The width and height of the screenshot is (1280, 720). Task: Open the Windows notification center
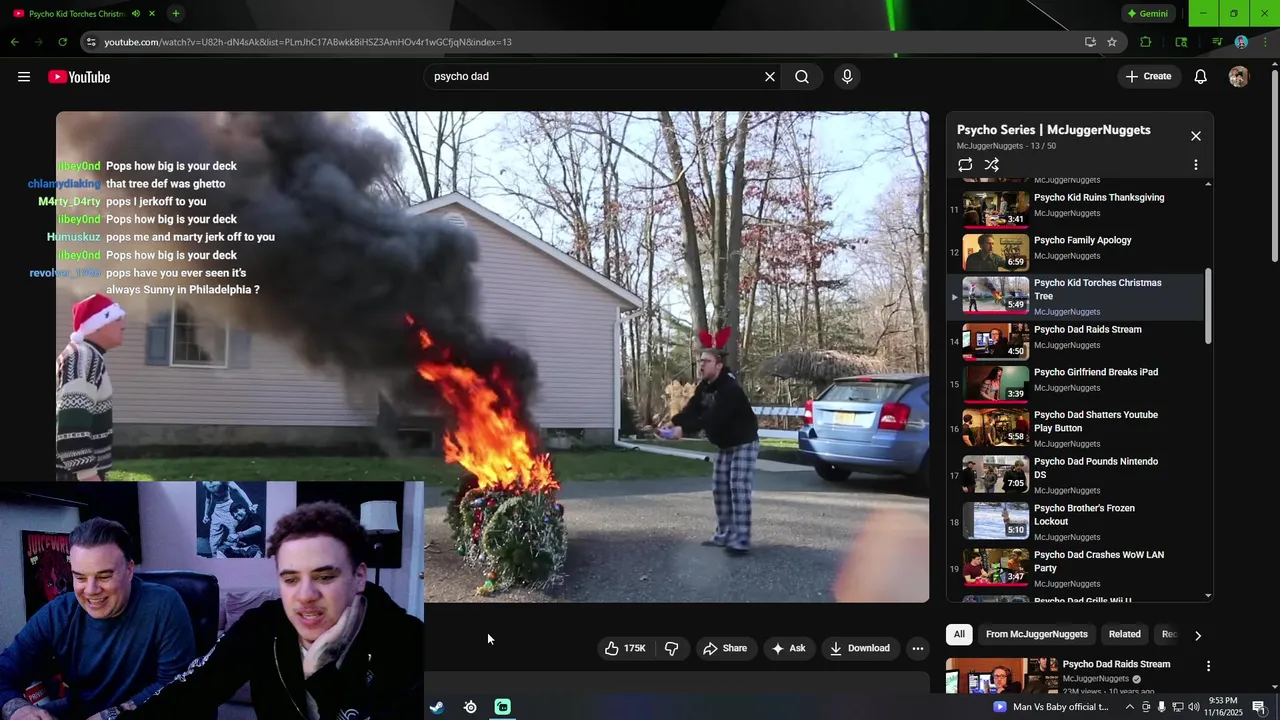(1259, 707)
